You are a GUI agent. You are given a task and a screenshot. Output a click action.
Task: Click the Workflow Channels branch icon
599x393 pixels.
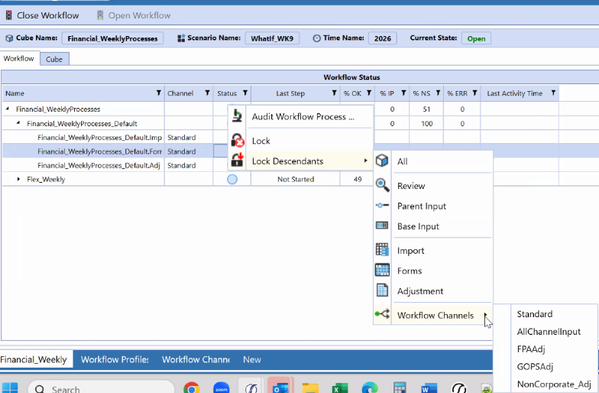tap(382, 314)
